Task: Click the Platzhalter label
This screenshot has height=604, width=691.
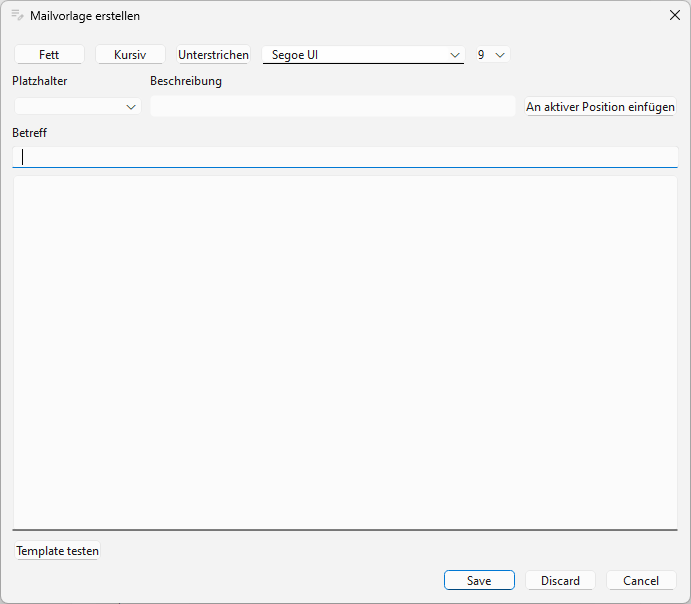Action: coord(40,81)
